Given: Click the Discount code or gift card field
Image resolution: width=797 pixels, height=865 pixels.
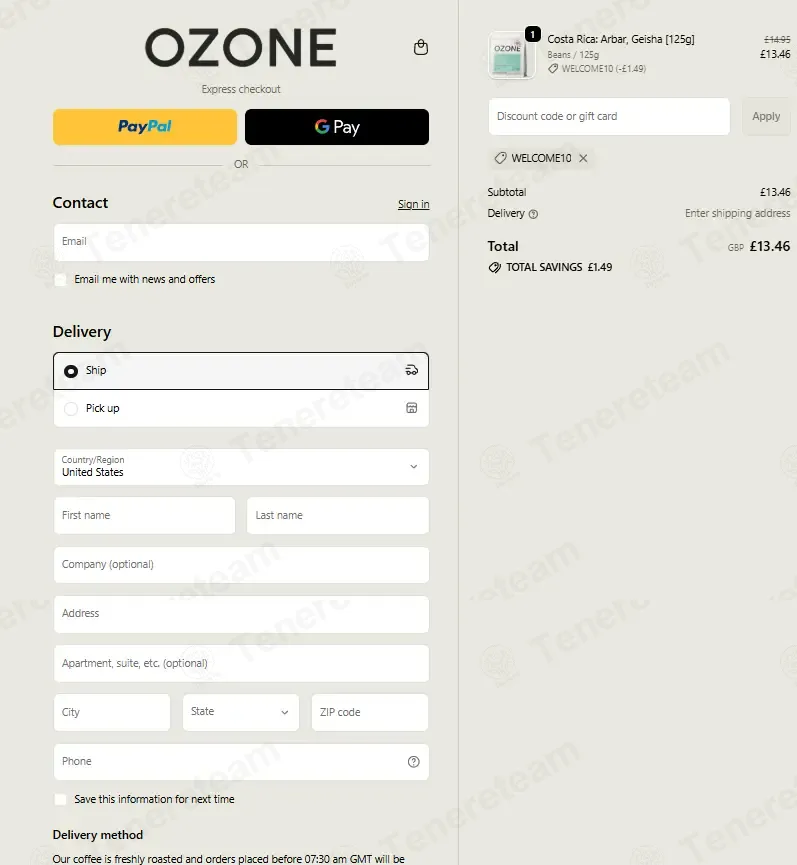Looking at the screenshot, I should [609, 116].
